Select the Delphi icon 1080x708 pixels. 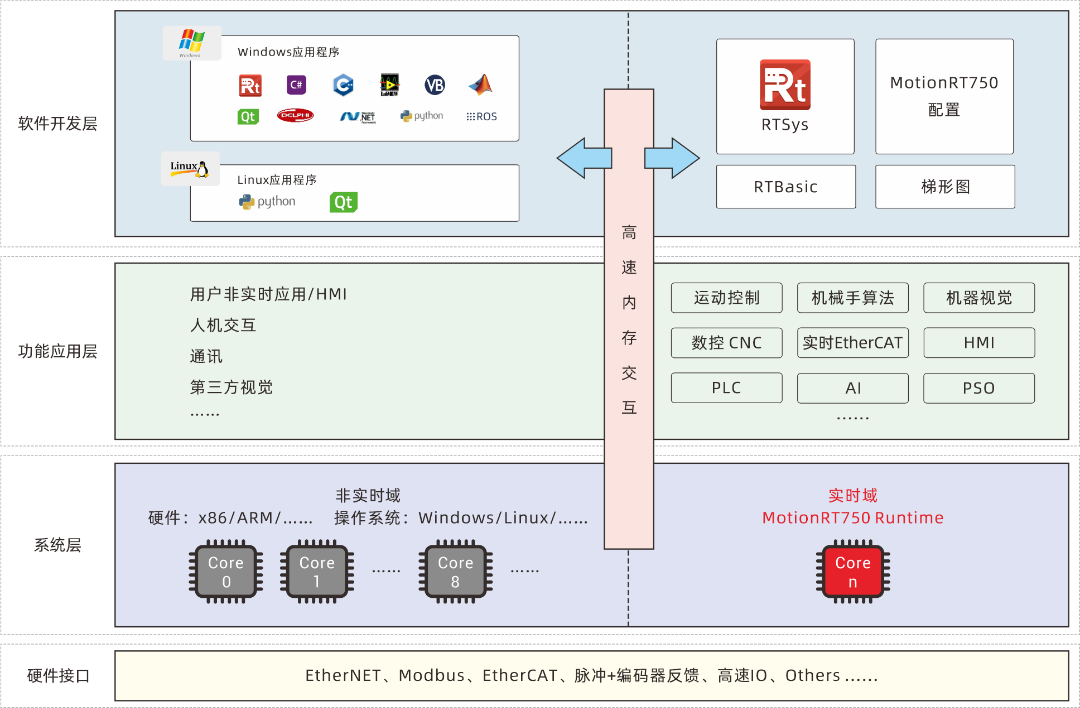(295, 115)
